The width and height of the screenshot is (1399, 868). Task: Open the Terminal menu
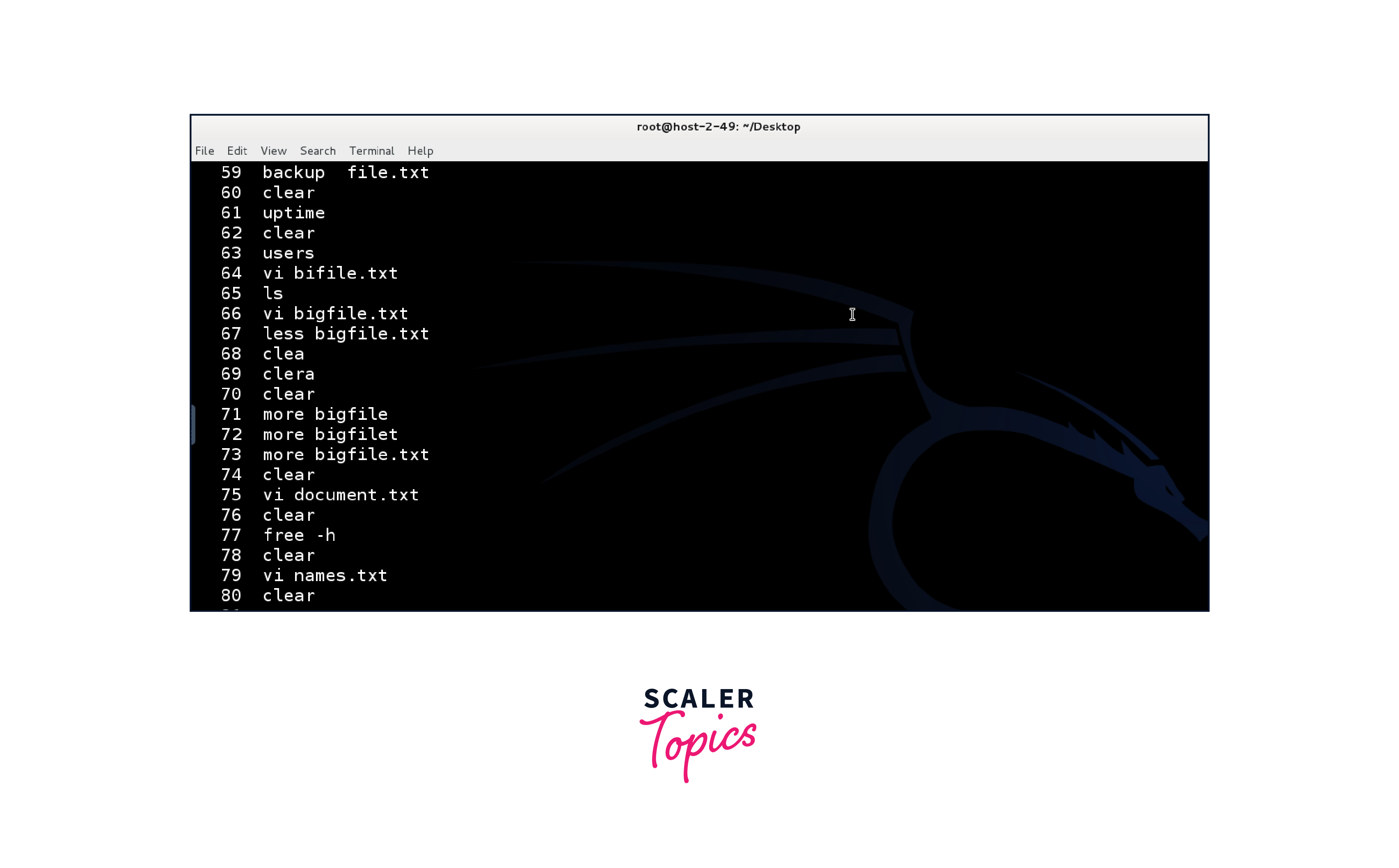(x=371, y=150)
